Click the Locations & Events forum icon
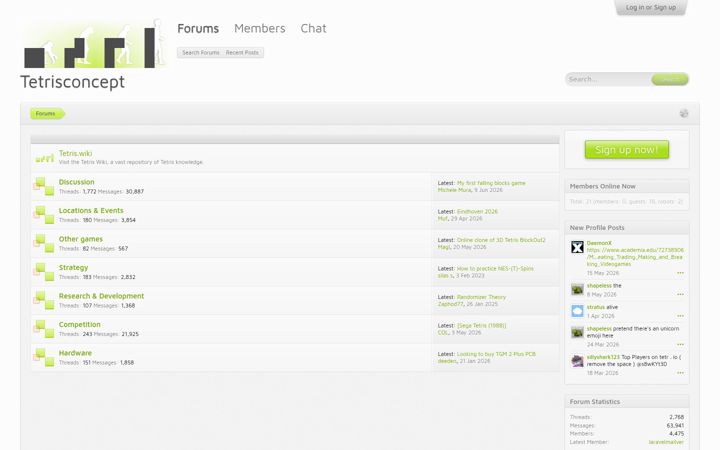This screenshot has height=450, width=720. pos(44,215)
